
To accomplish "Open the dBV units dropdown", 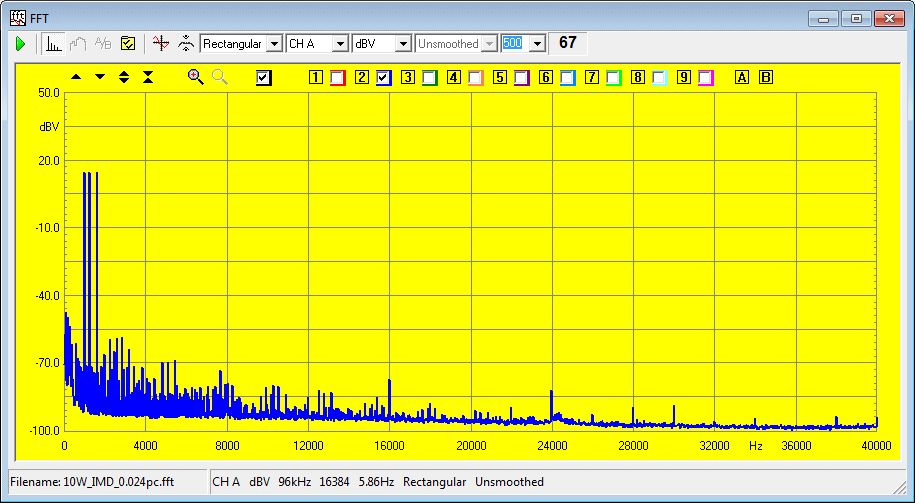I will [x=403, y=44].
